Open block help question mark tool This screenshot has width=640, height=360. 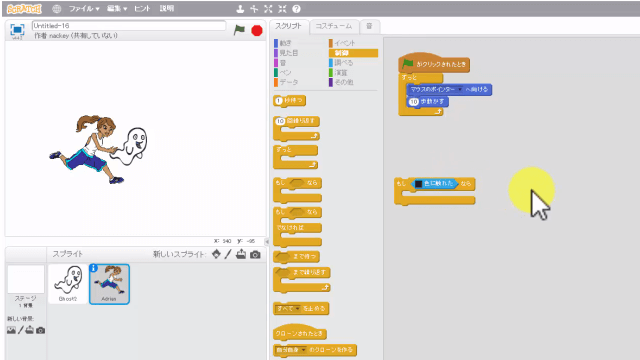(297, 9)
